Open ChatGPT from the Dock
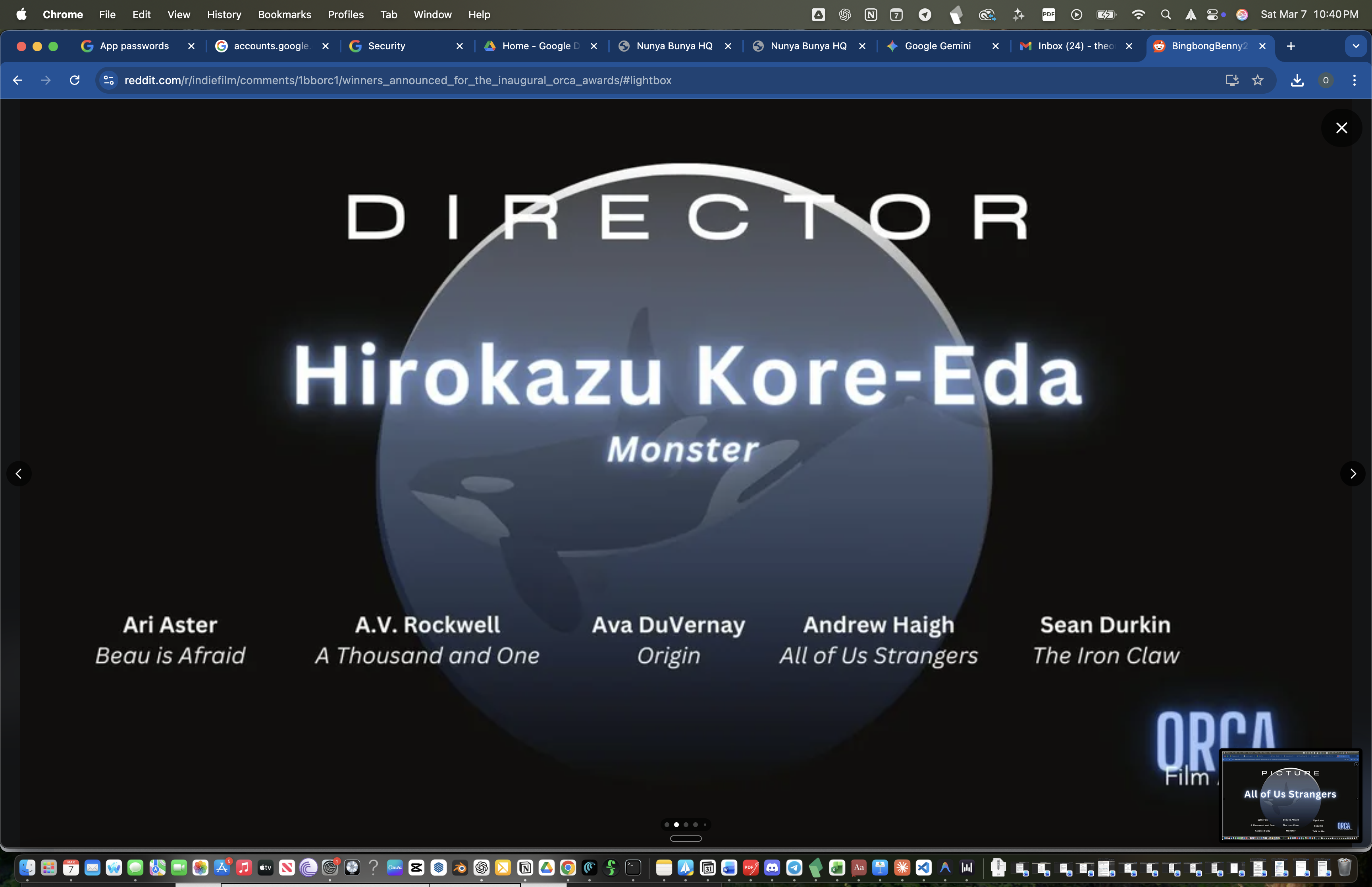The width and height of the screenshot is (1372, 887). tap(481, 868)
